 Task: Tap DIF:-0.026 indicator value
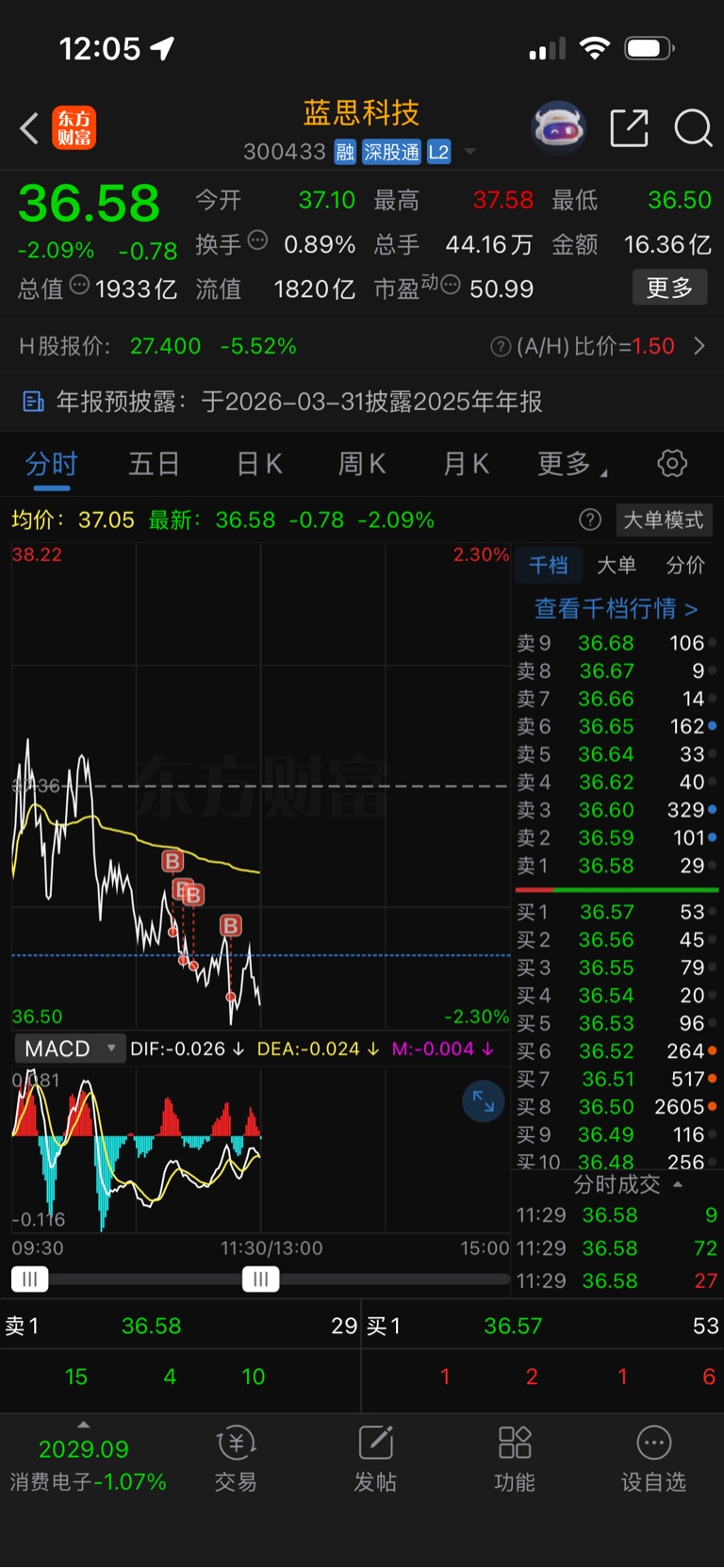point(187,1048)
